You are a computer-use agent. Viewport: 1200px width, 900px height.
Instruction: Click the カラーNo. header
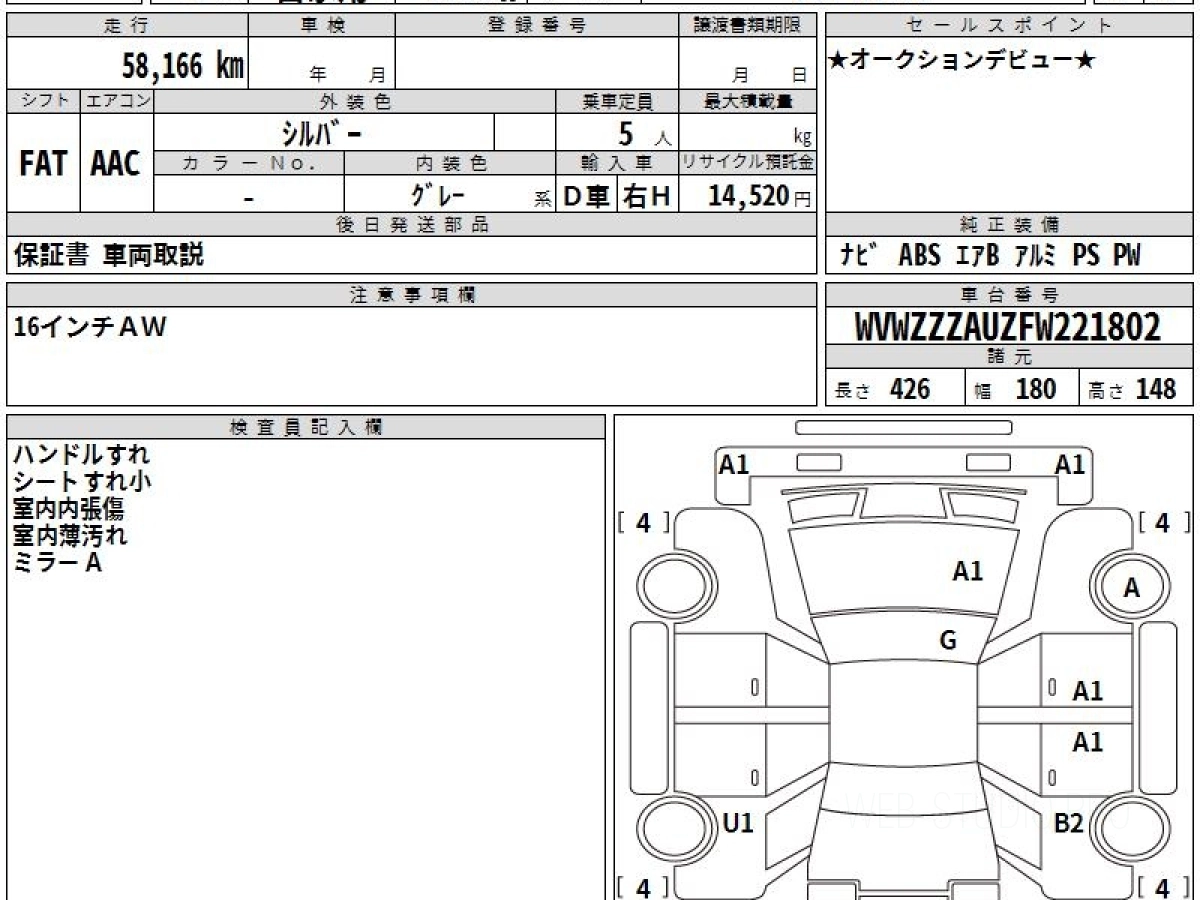(x=250, y=163)
